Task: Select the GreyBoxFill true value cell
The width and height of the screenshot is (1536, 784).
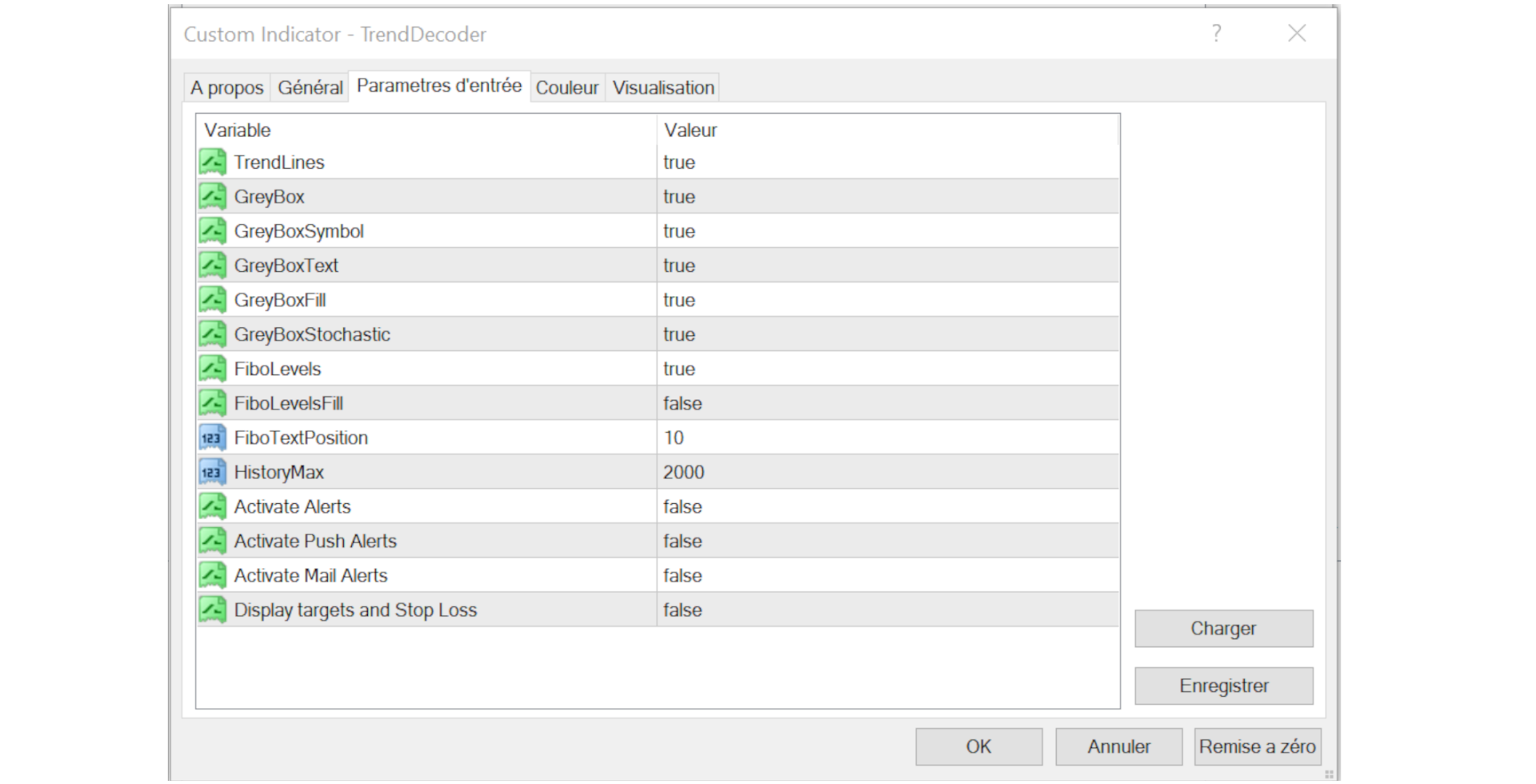Action: point(679,300)
